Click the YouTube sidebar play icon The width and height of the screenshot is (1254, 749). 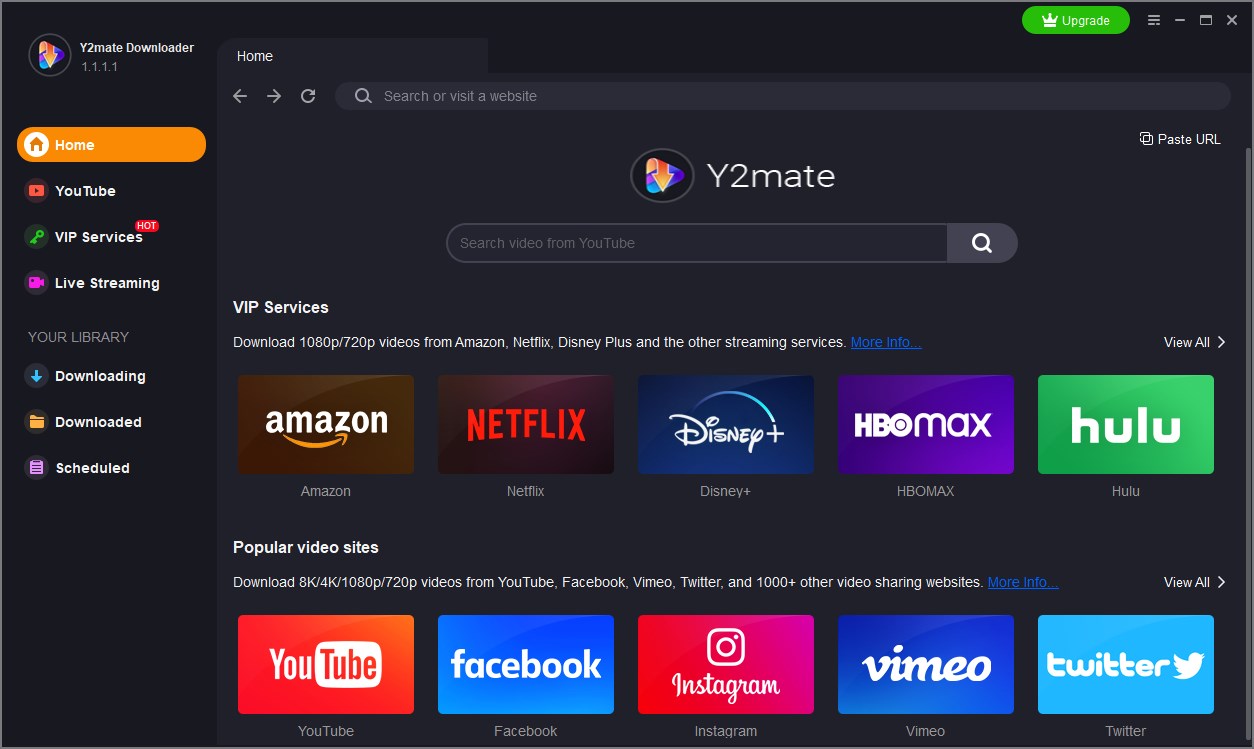click(x=36, y=191)
